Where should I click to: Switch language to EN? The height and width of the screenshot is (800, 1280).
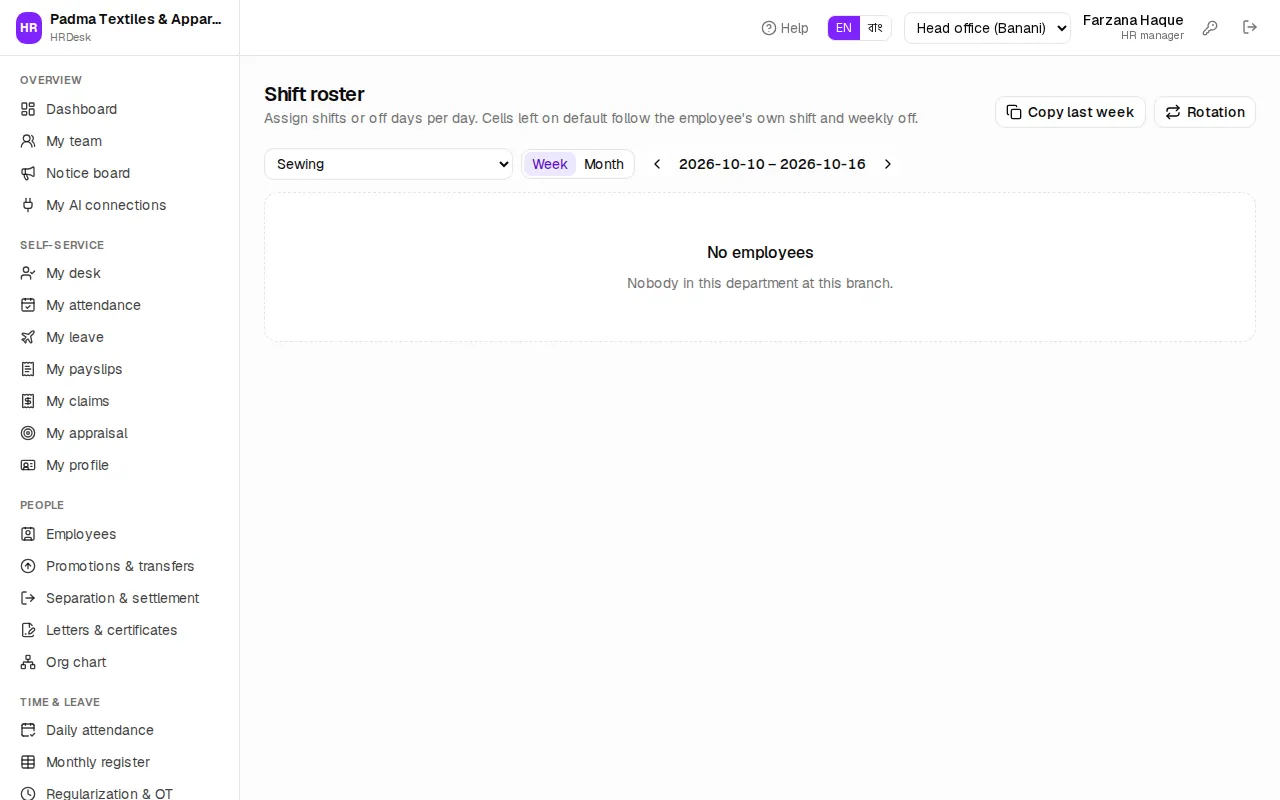844,28
